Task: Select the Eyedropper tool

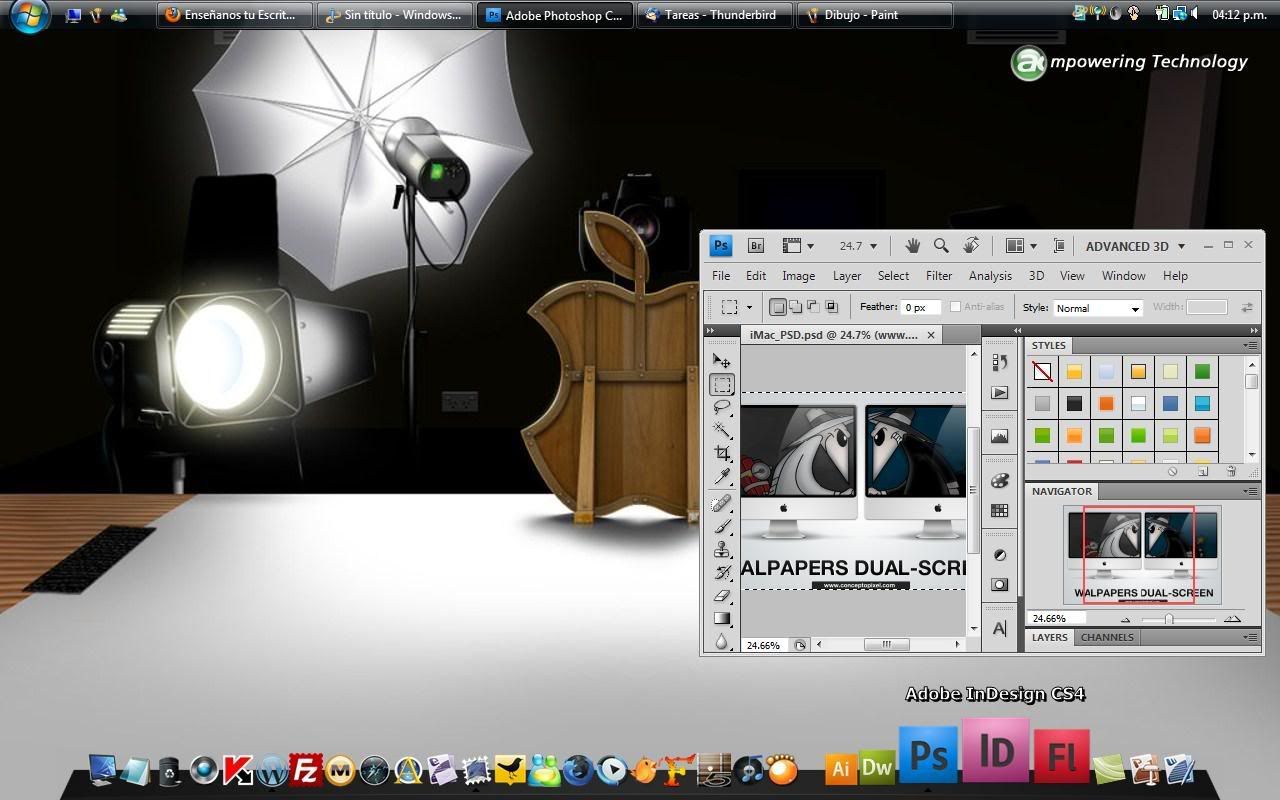Action: pyautogui.click(x=722, y=476)
